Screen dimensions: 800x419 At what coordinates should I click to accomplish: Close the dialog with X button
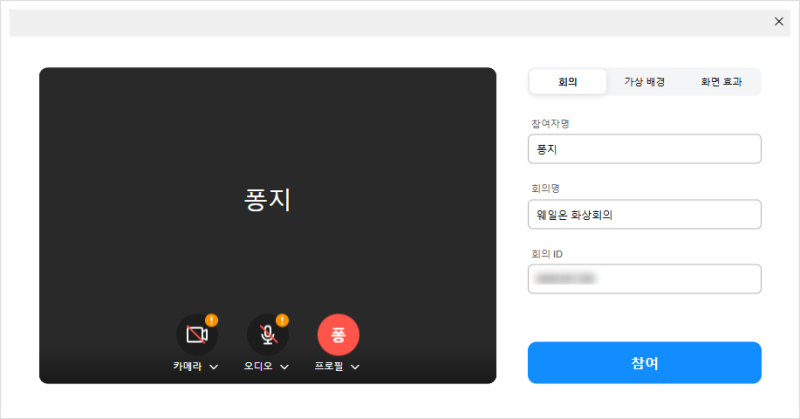779,21
